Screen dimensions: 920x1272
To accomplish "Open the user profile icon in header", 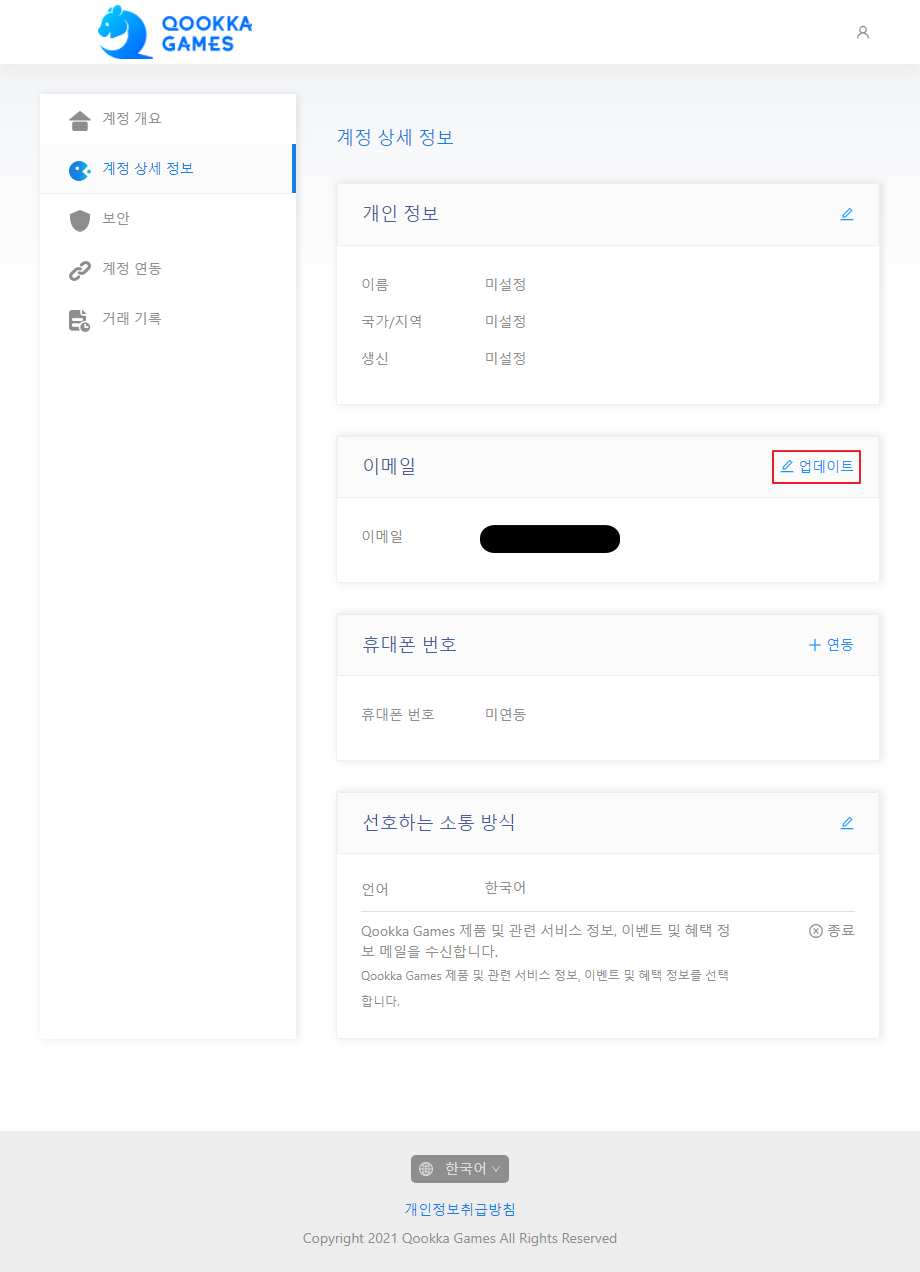I will pos(863,32).
